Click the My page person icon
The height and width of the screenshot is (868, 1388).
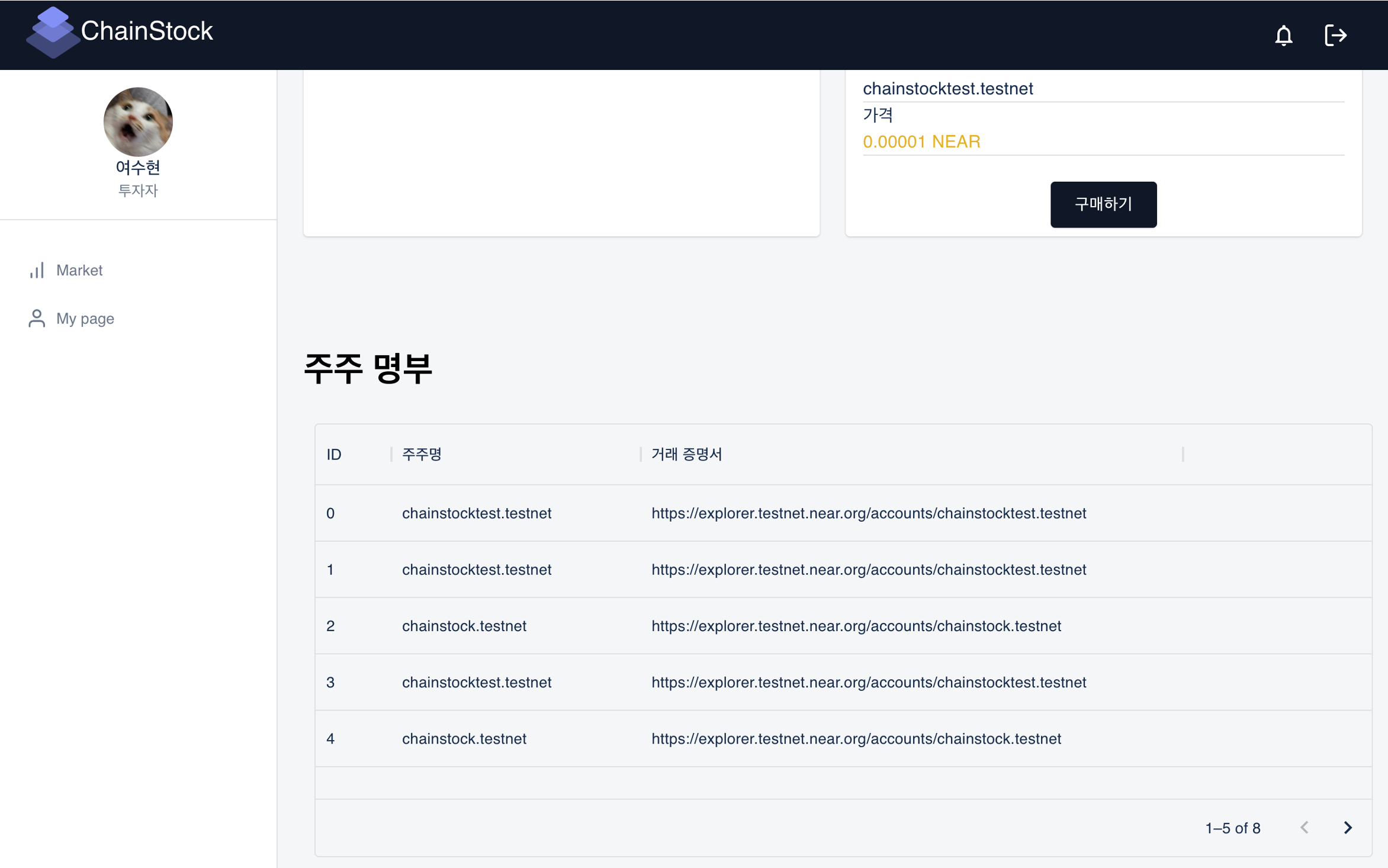click(37, 319)
